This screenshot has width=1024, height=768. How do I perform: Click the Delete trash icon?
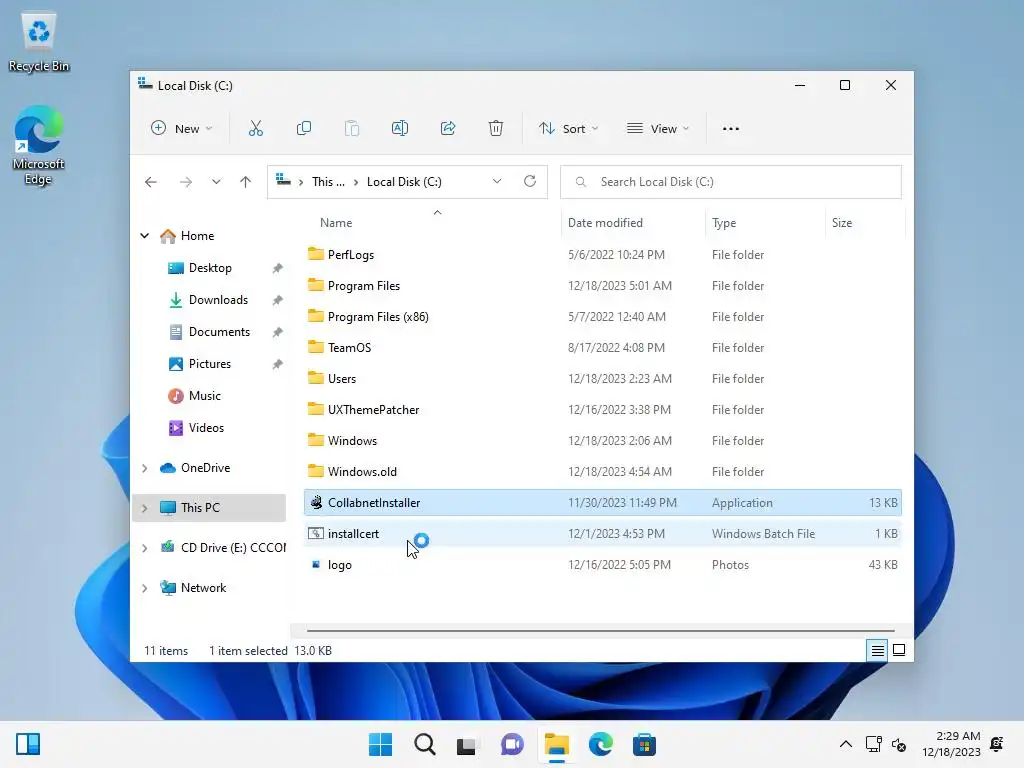point(496,129)
